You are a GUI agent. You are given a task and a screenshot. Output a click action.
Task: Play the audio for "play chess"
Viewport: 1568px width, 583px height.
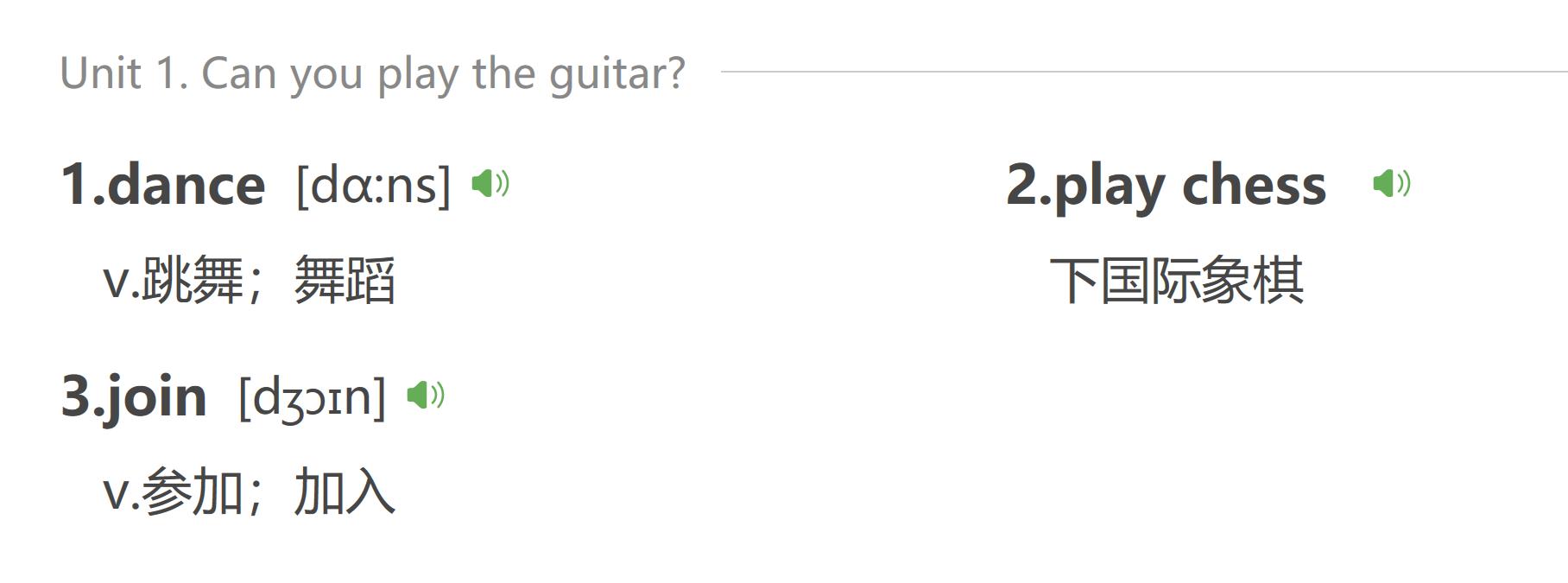point(1390,183)
